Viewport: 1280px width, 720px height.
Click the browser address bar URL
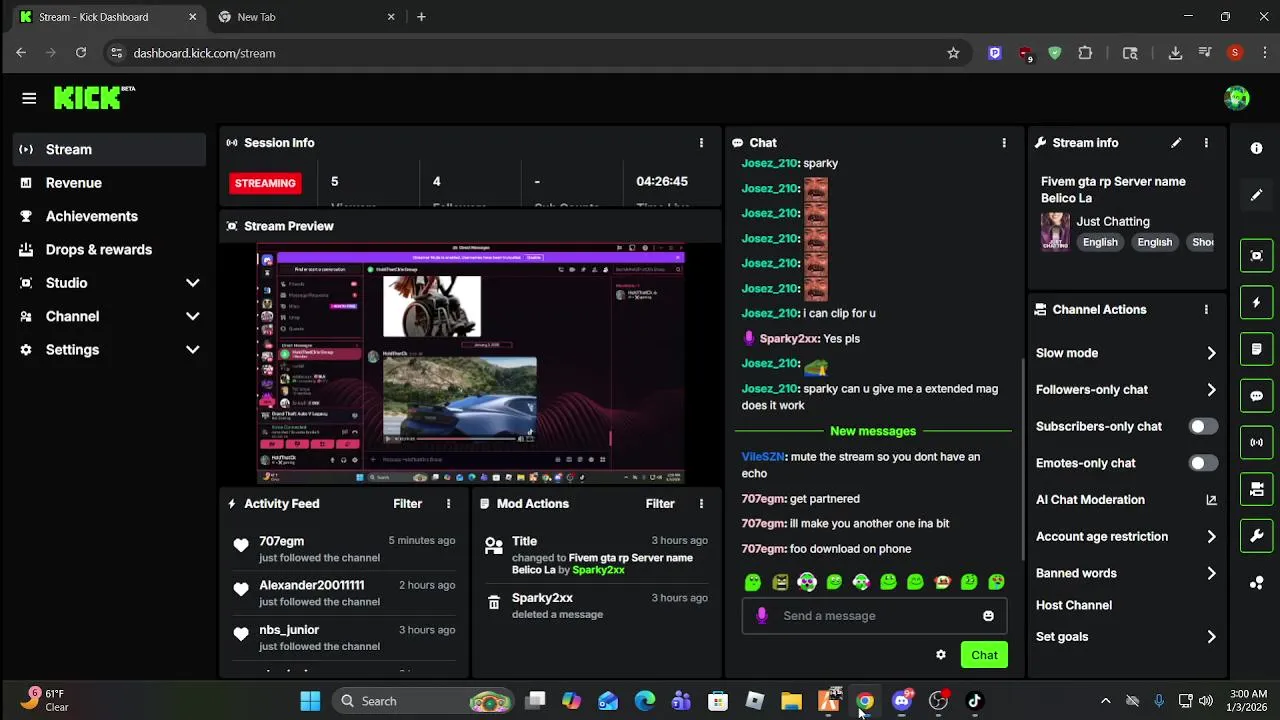204,53
